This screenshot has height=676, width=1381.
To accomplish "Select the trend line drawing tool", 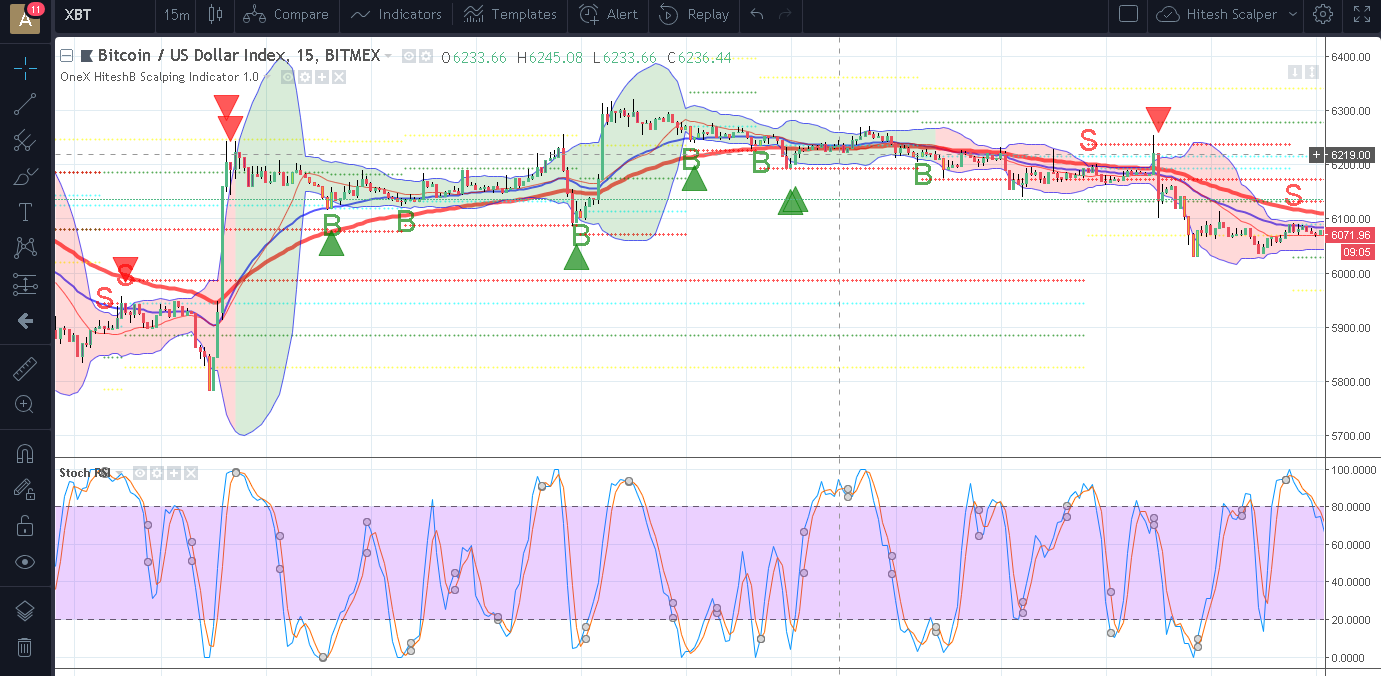I will point(25,104).
